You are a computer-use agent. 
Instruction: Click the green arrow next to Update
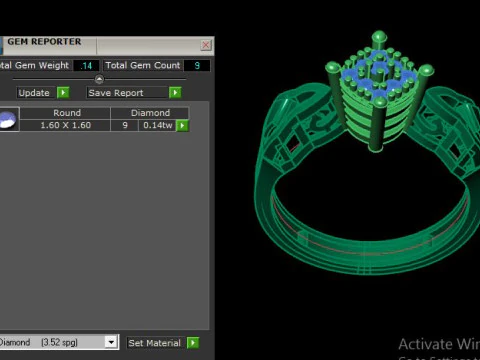(63, 92)
